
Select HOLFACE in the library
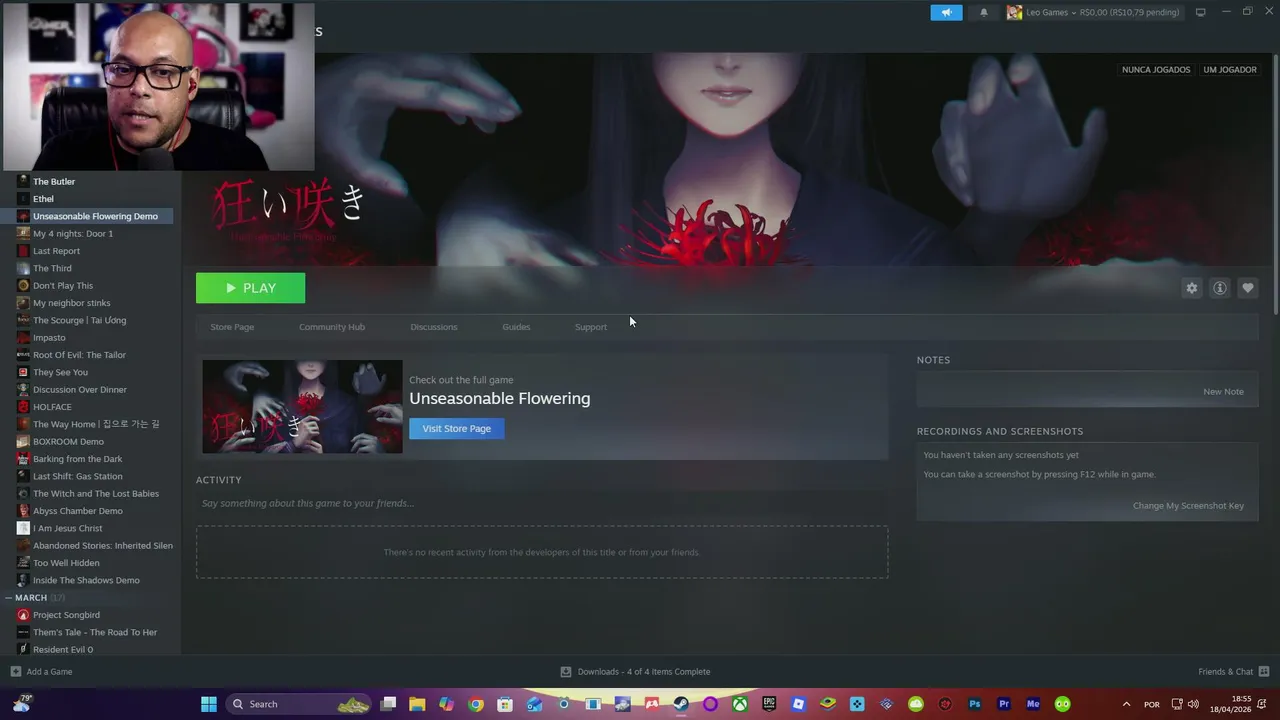click(52, 407)
